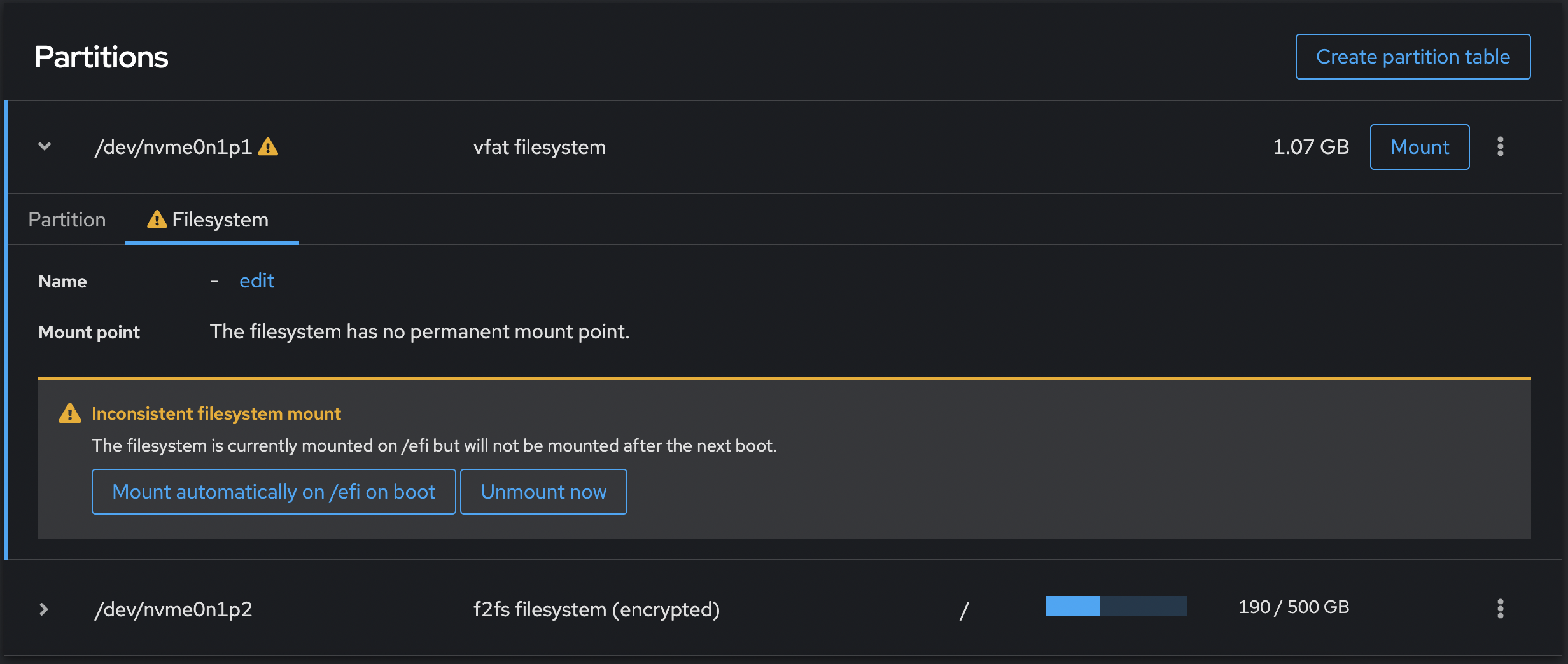Image resolution: width=1568 pixels, height=664 pixels.
Task: Select the /dev/nvme0n1p2 device name
Action: pos(173,609)
